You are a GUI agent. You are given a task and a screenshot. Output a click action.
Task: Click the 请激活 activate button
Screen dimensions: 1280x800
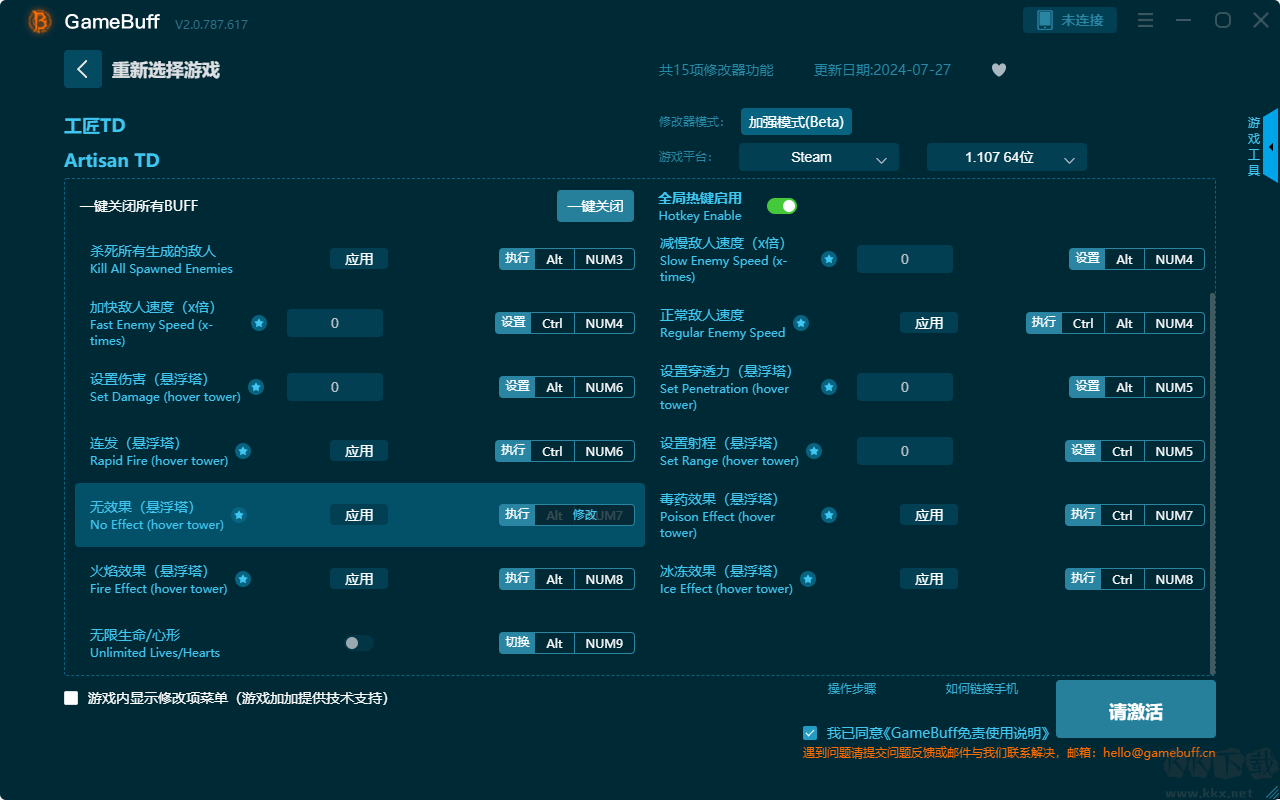pos(1135,711)
